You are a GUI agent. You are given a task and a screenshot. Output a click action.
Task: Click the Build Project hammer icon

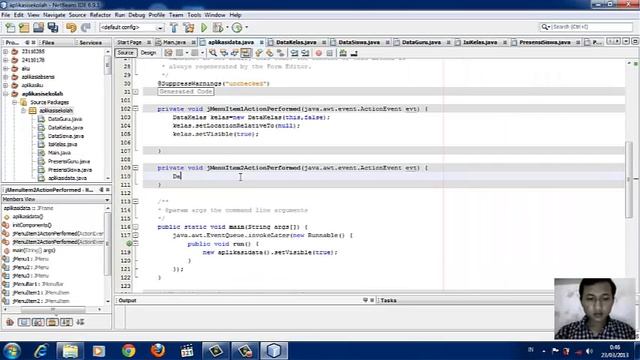(x=174, y=27)
